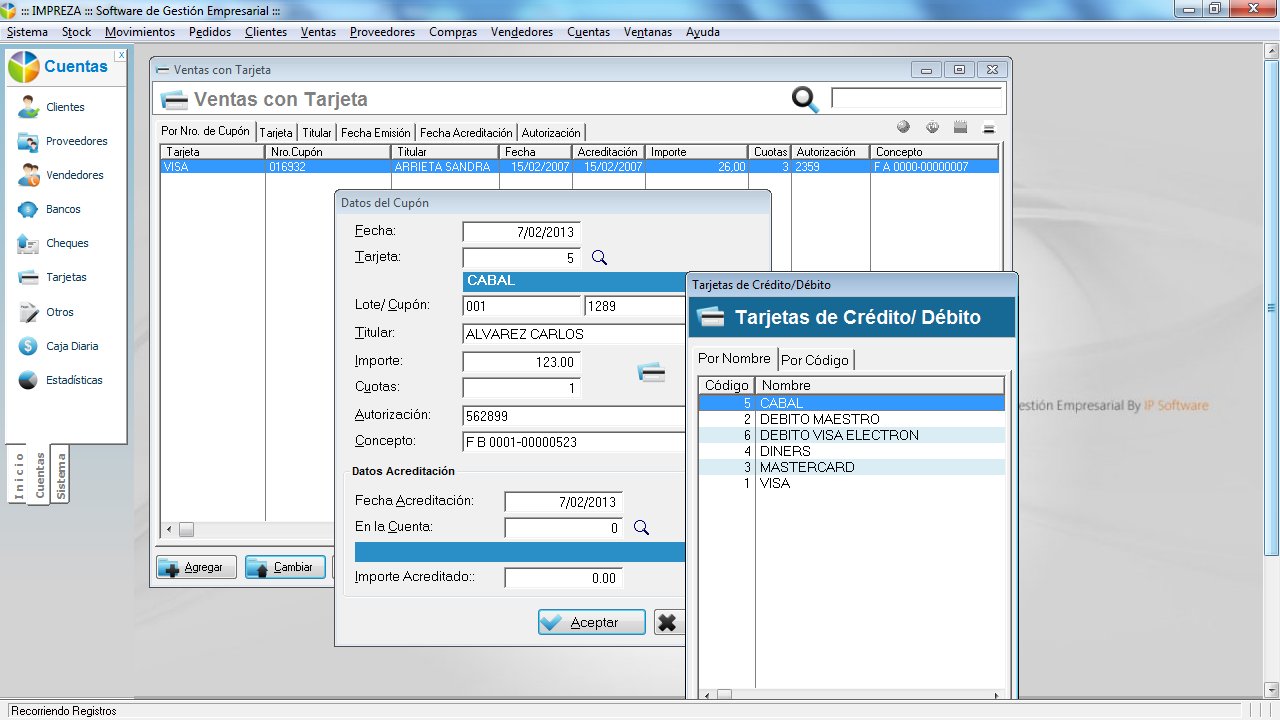This screenshot has height=720, width=1280.
Task: Click the Aceptar button
Action: pos(591,622)
